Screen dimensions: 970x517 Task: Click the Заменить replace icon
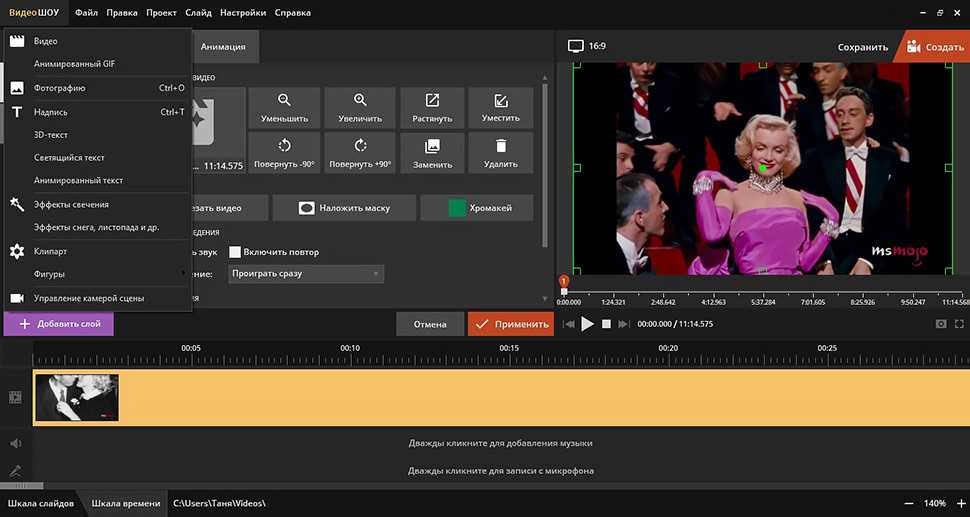click(x=432, y=147)
